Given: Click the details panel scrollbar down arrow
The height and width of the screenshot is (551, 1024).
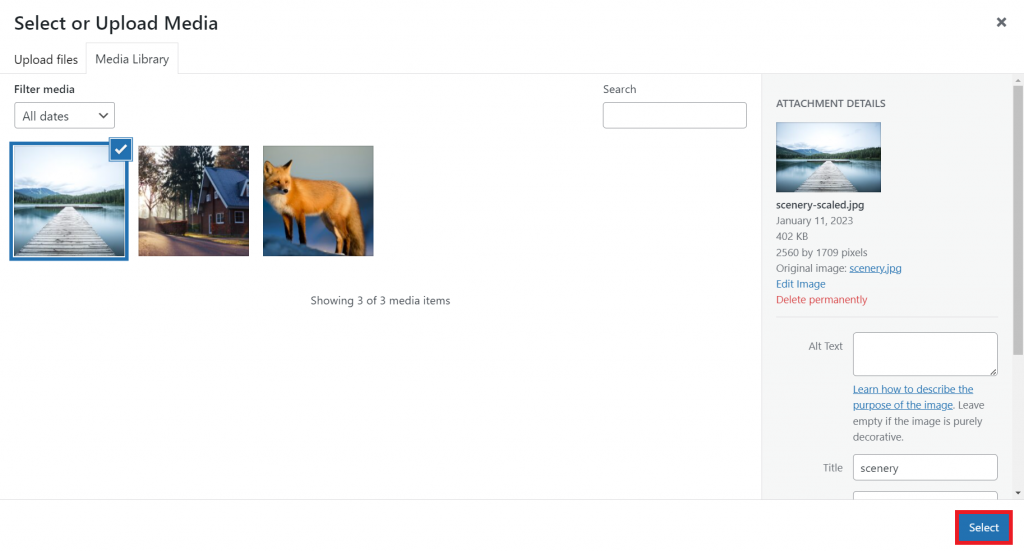Looking at the screenshot, I should coord(1018,494).
